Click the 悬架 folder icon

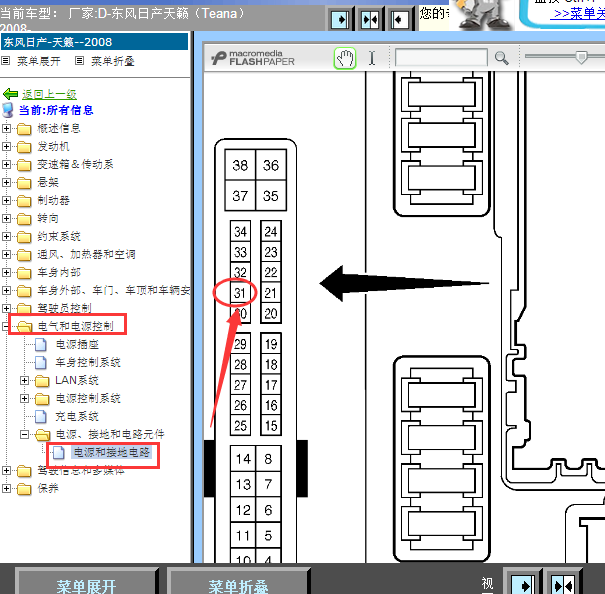(24, 183)
